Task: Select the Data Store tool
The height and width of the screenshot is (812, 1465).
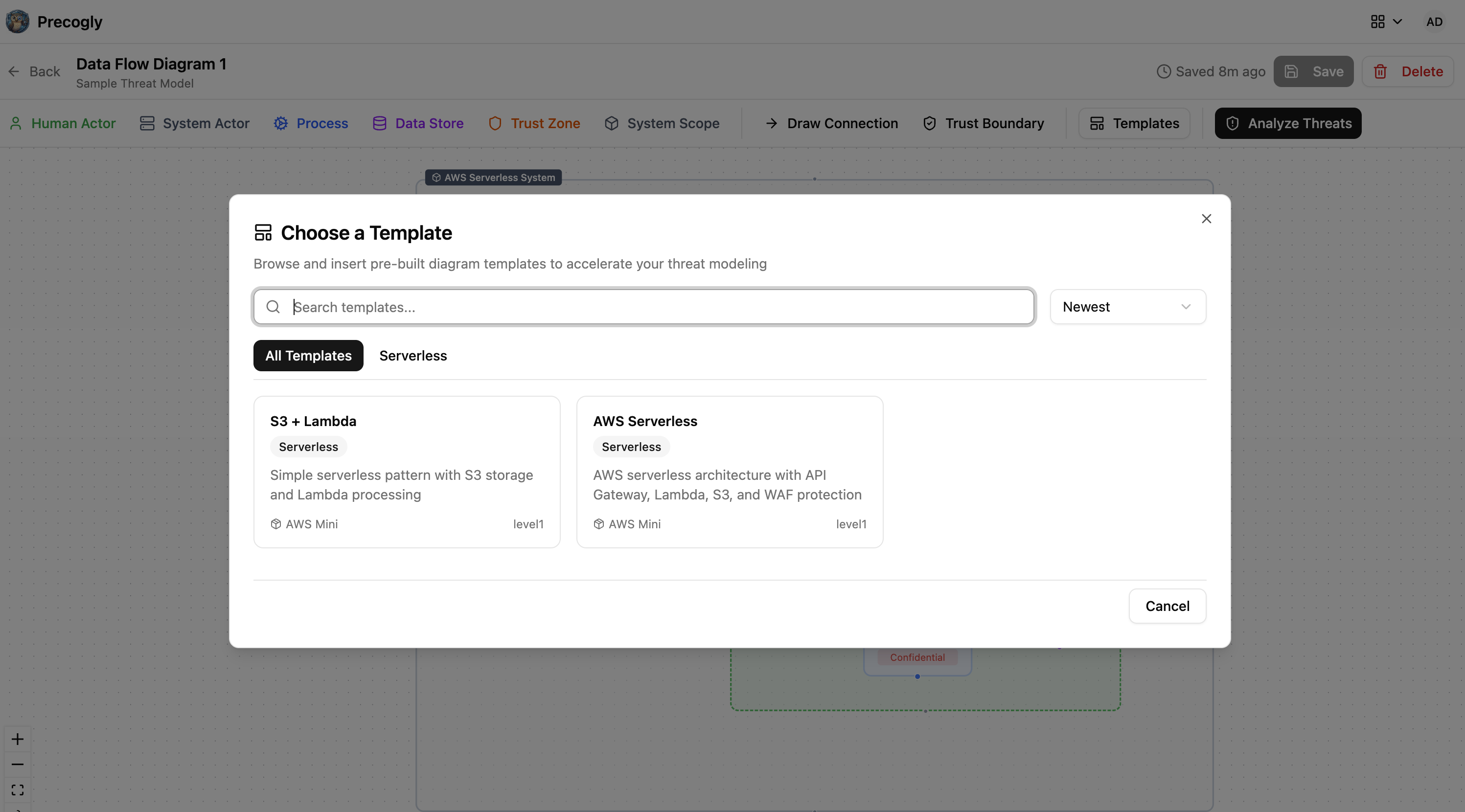Action: (x=417, y=123)
